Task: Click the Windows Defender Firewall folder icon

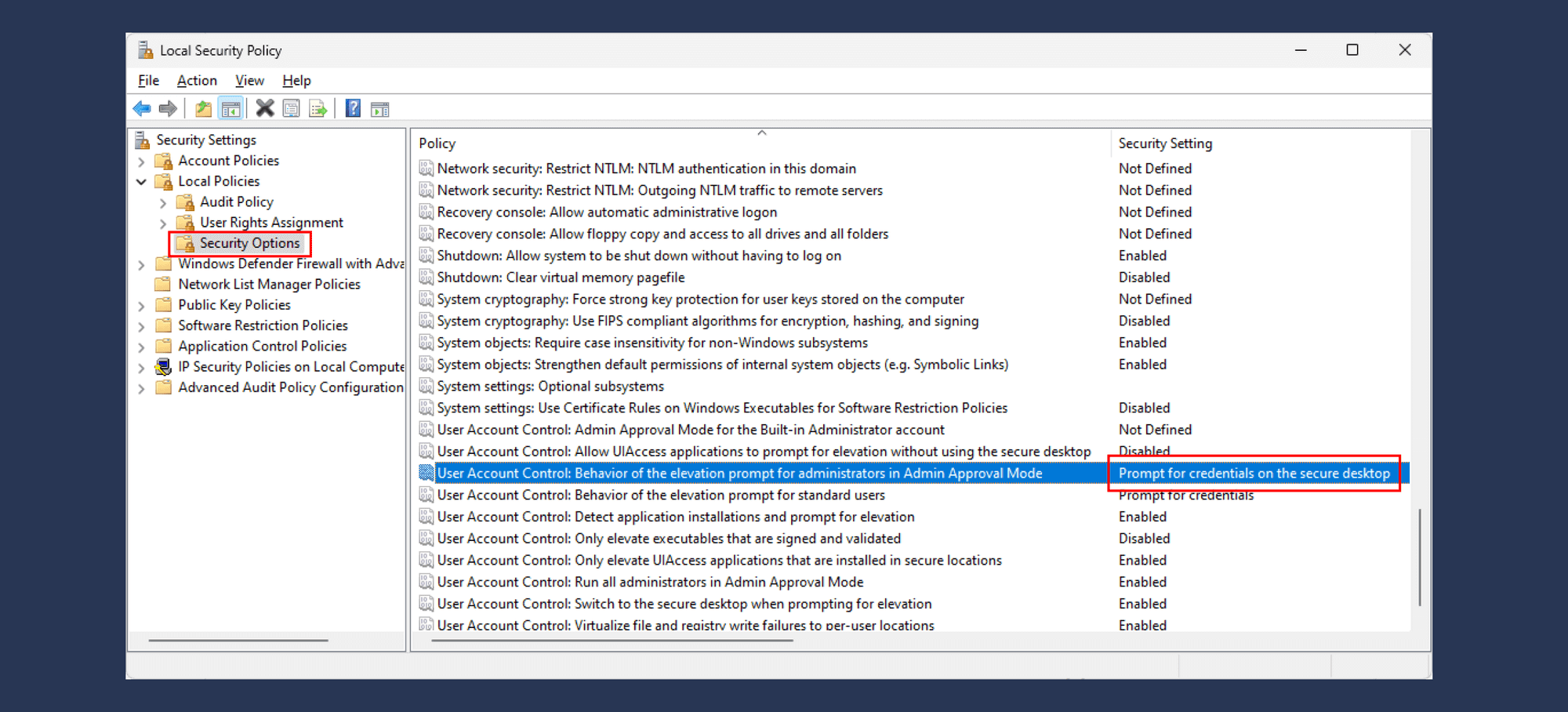Action: 163,263
